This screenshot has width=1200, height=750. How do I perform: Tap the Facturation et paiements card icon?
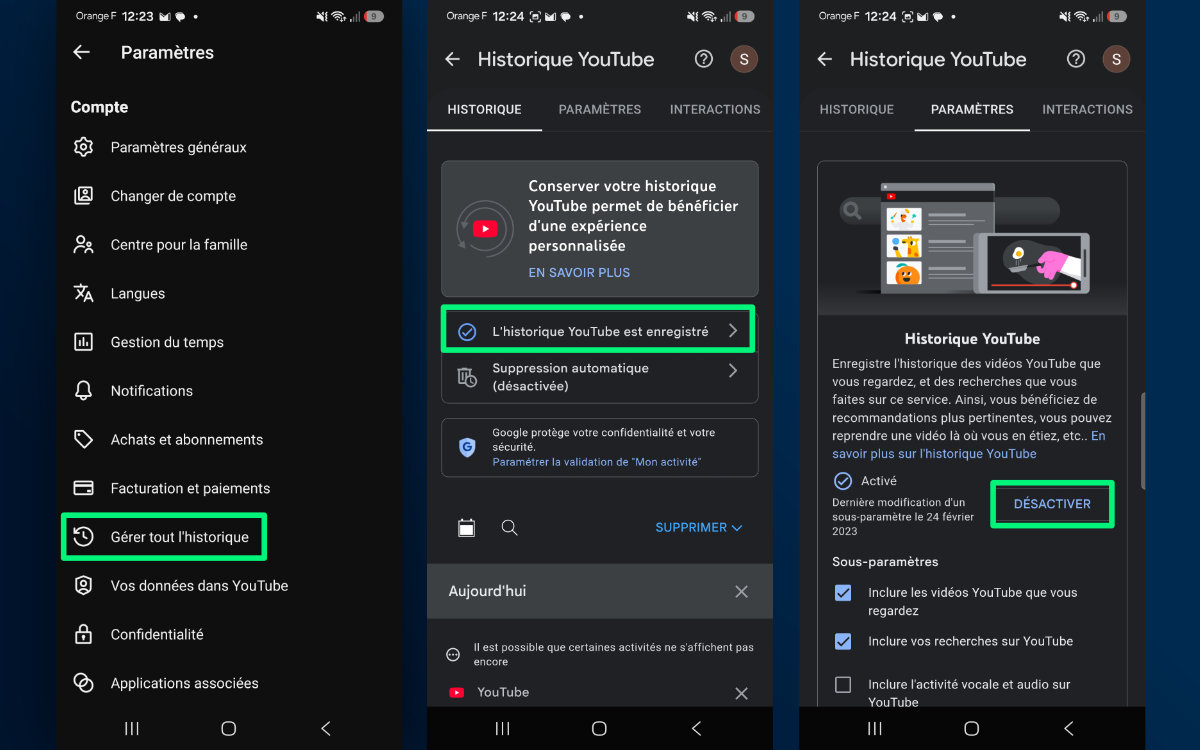click(x=84, y=488)
